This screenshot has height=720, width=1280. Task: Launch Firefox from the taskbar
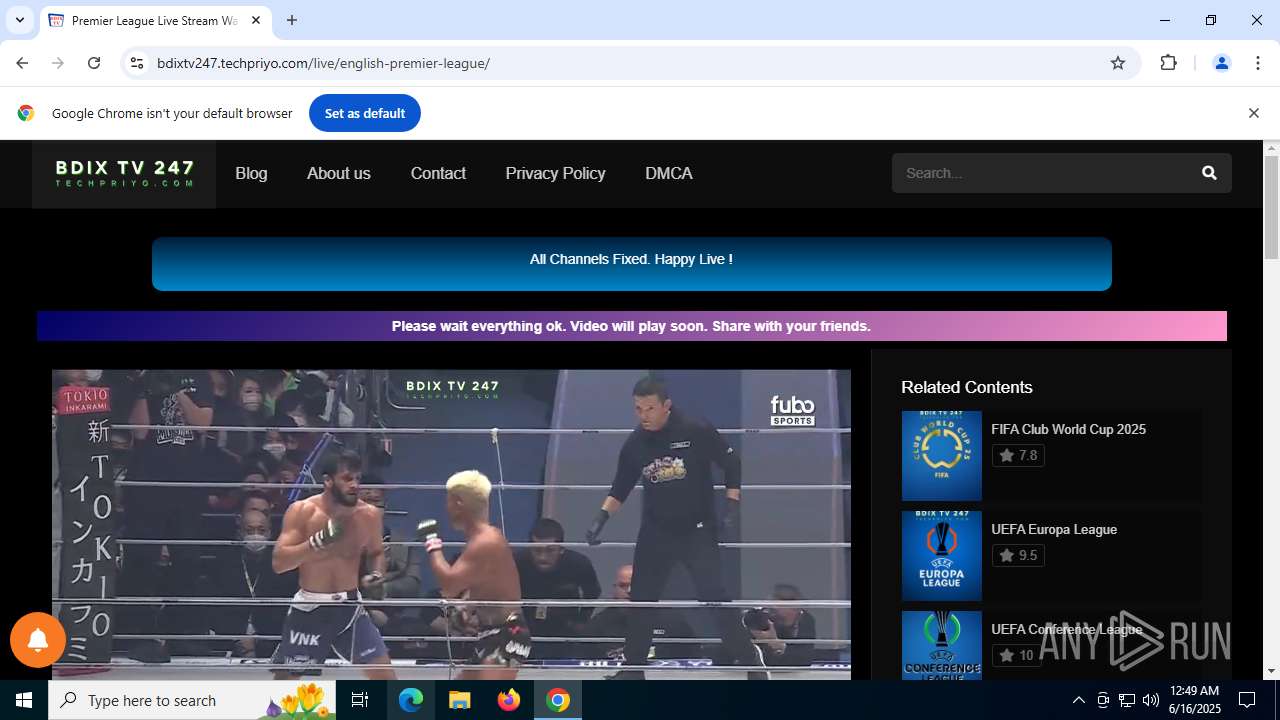509,700
